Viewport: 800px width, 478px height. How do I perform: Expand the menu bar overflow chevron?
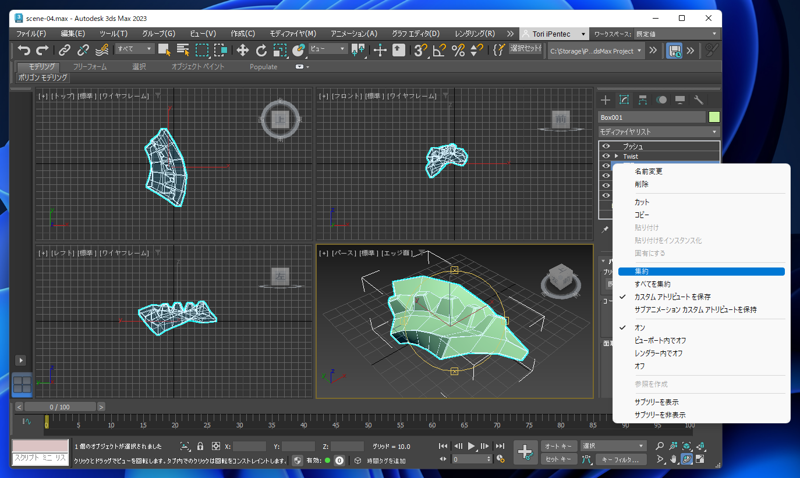click(510, 34)
